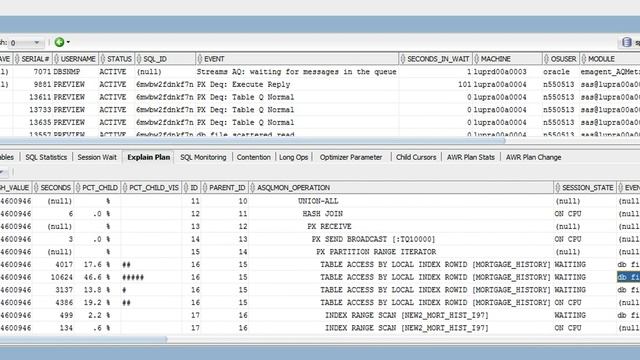This screenshot has height=360, width=640.
Task: Select PX PARTITION RANGE ITERATOR row
Action: click(401, 252)
